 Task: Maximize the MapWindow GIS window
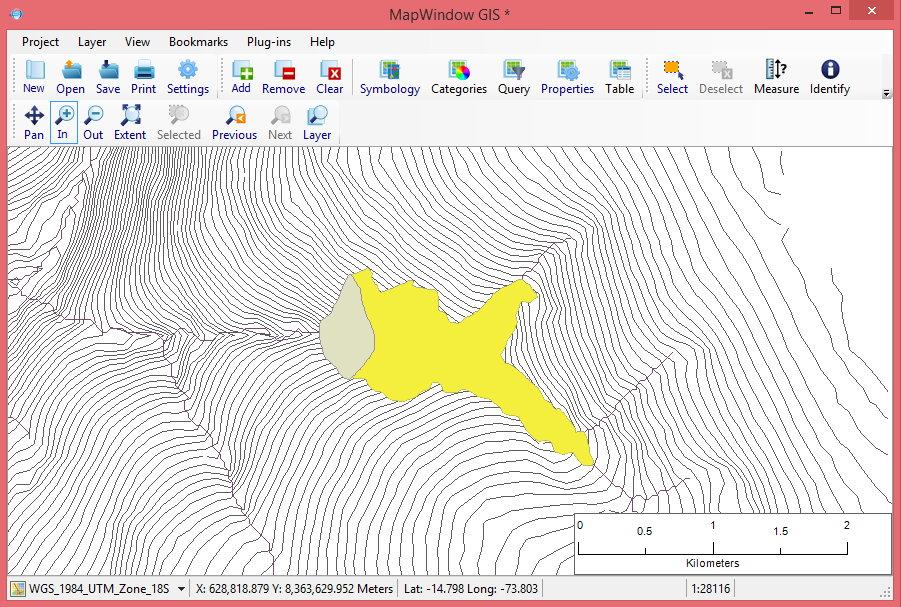[836, 10]
